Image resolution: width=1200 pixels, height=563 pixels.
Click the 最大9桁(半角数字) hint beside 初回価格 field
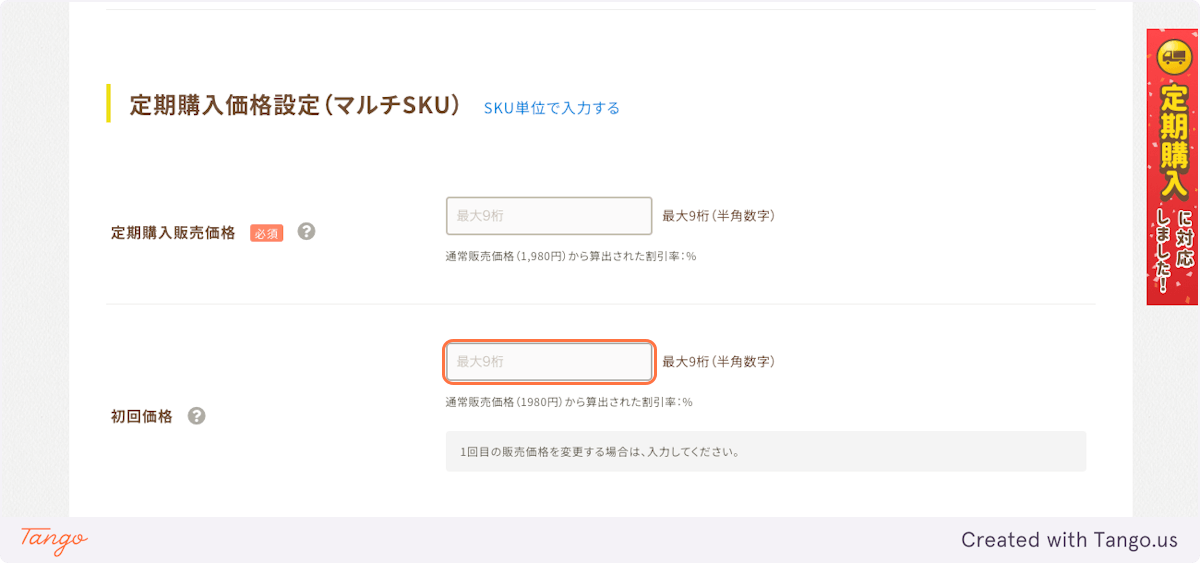(x=718, y=362)
